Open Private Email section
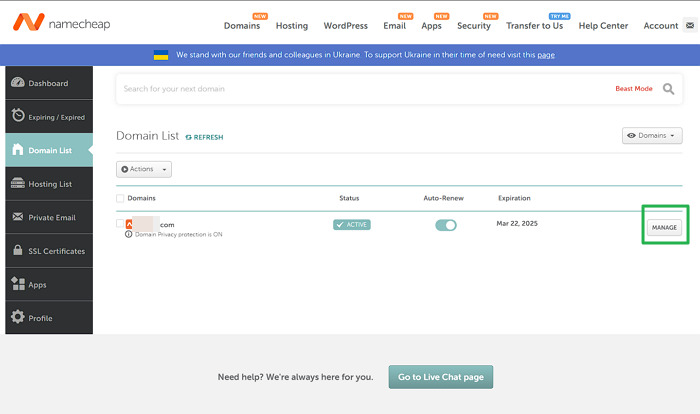Viewport: 700px width, 414px height. (49, 217)
